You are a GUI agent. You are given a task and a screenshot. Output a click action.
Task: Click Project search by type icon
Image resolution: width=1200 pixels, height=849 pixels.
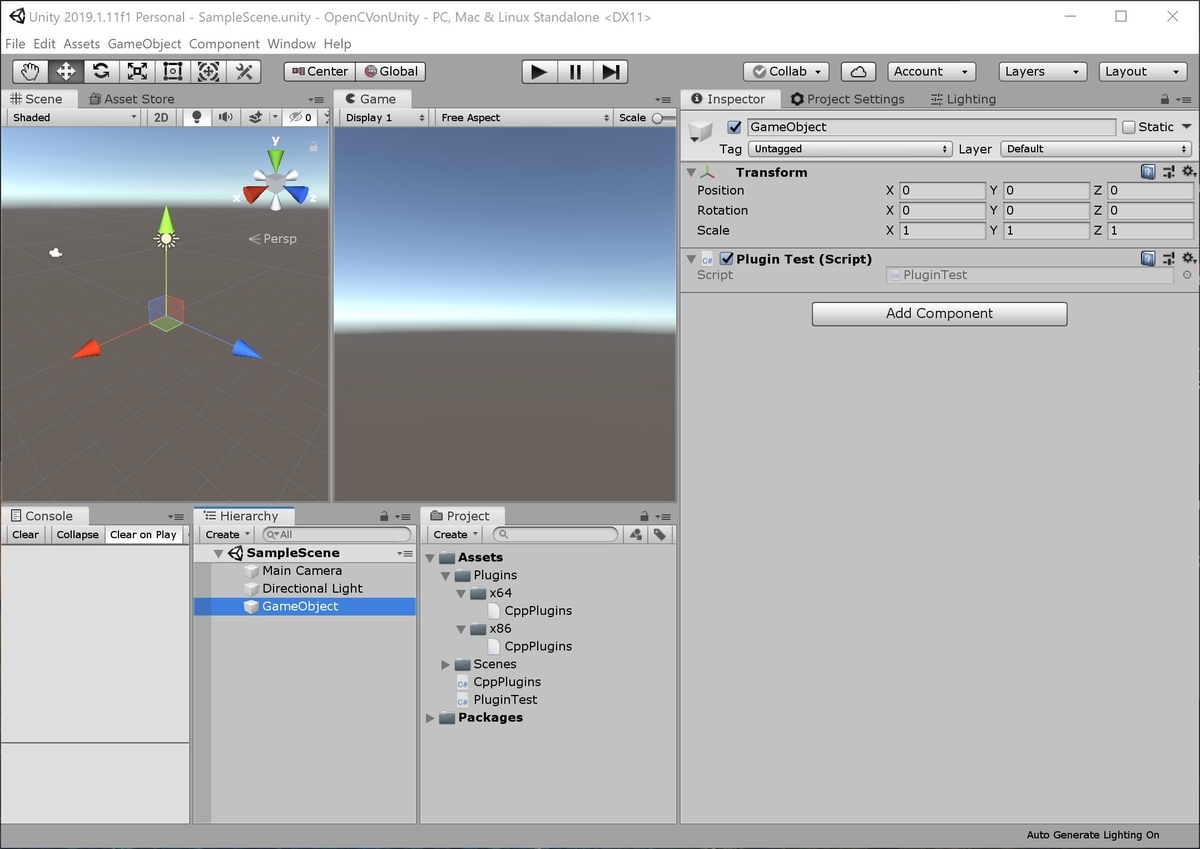636,534
